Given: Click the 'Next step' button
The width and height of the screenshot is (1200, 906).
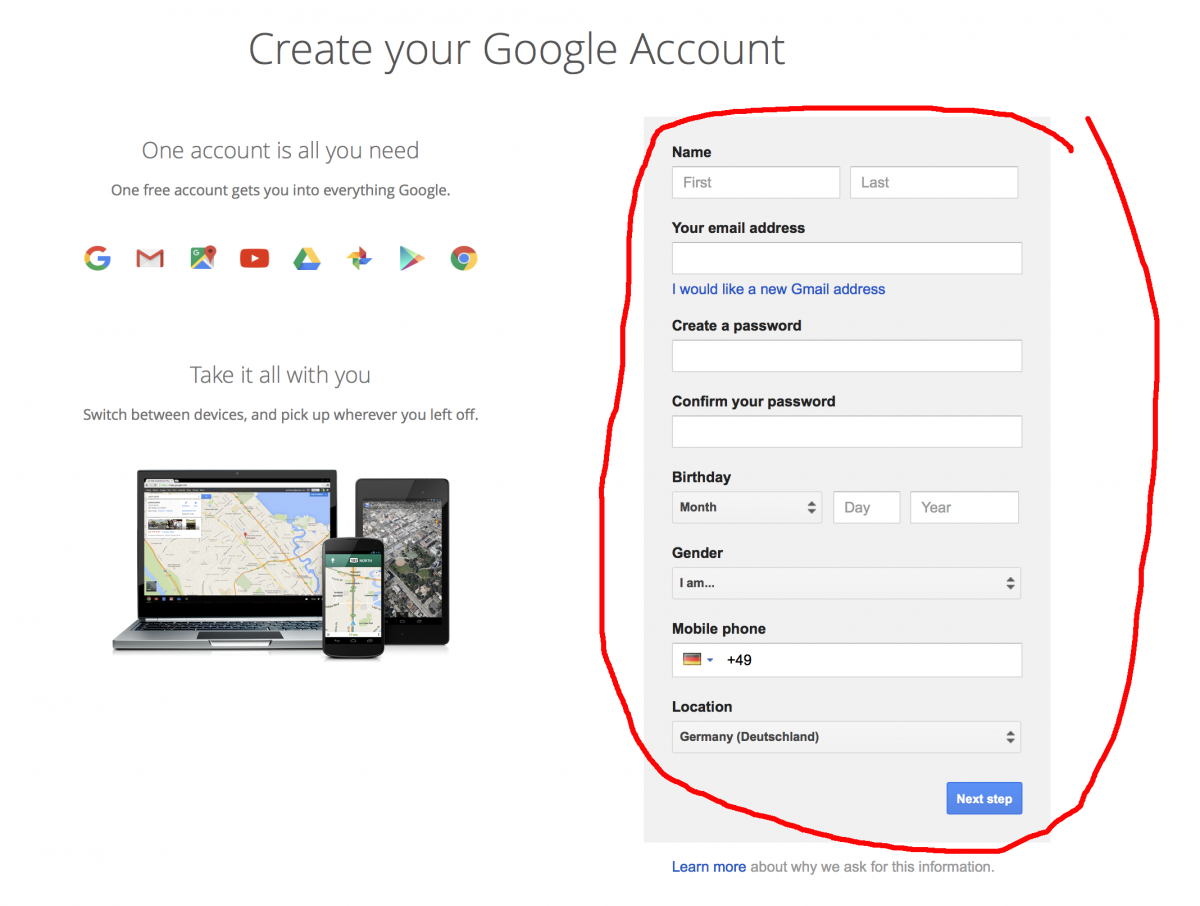Looking at the screenshot, I should pos(984,798).
